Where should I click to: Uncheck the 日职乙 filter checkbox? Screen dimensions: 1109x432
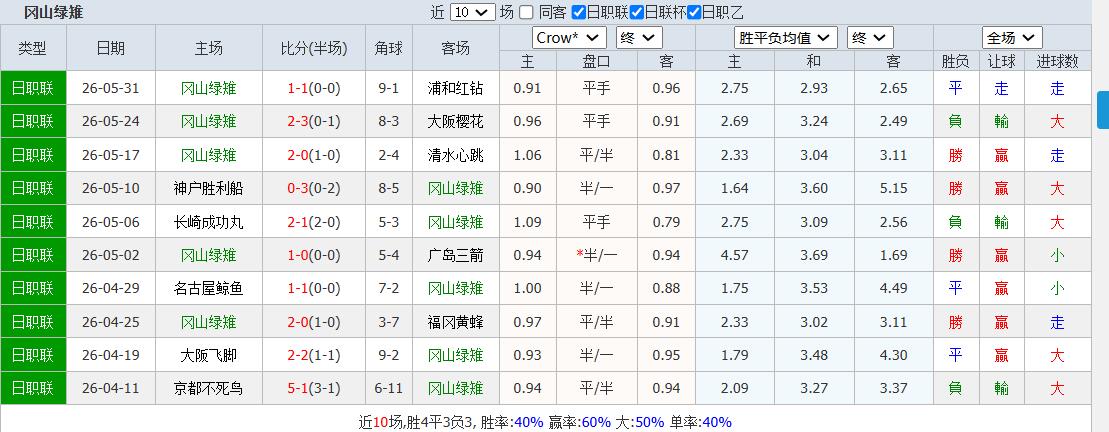point(695,12)
